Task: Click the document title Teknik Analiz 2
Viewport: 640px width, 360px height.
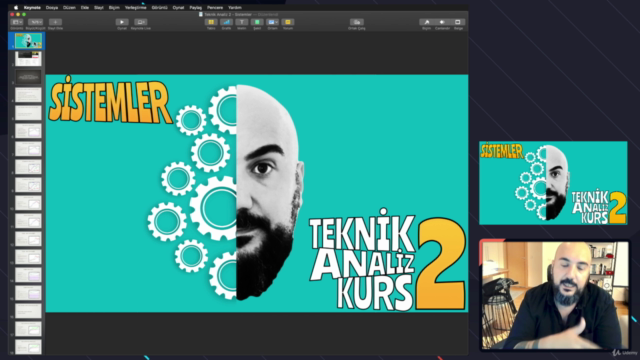Action: pos(229,14)
